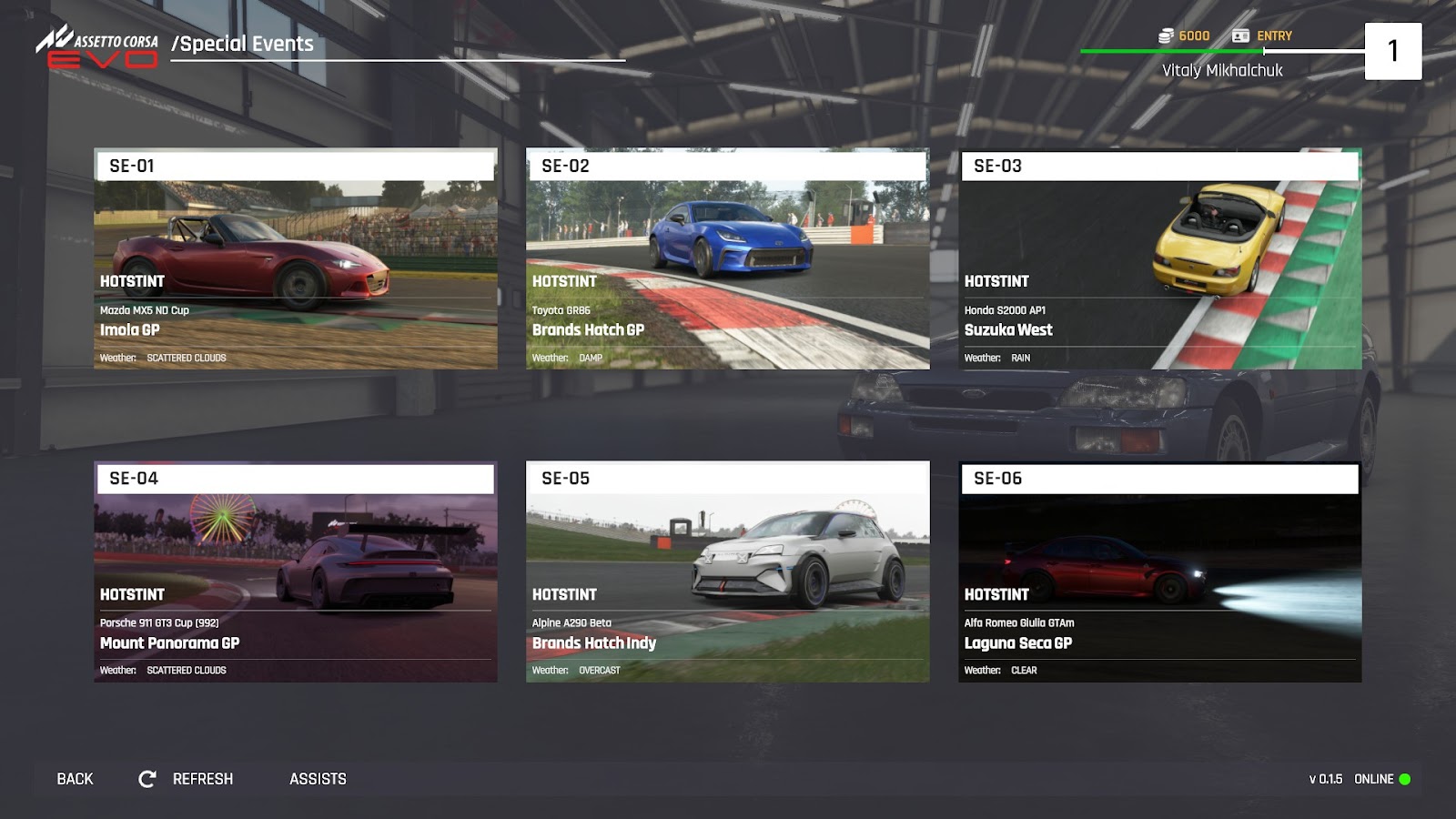Select the SE-06 header bar
This screenshot has height=819, width=1456.
pos(1160,479)
